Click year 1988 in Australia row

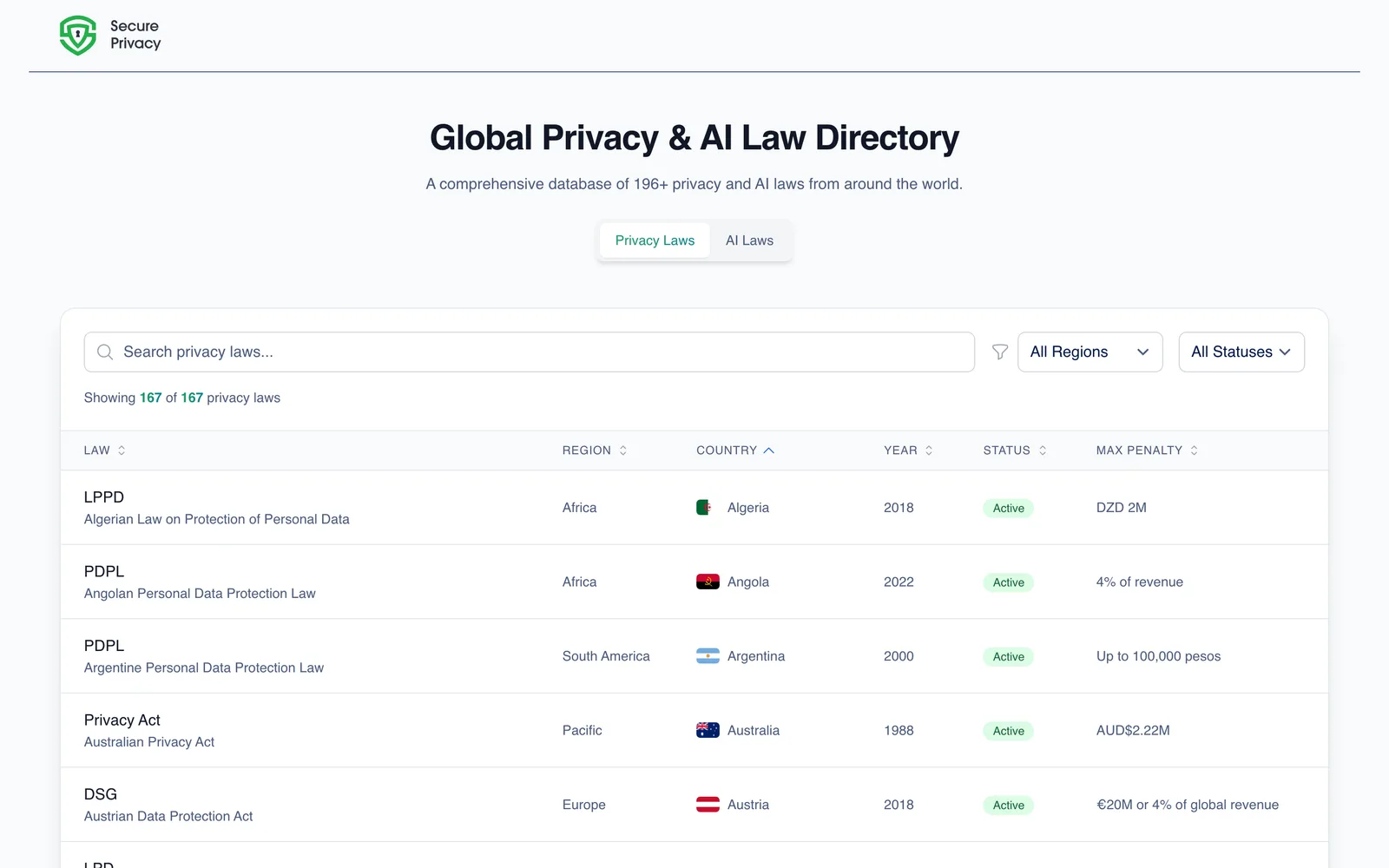pos(899,730)
